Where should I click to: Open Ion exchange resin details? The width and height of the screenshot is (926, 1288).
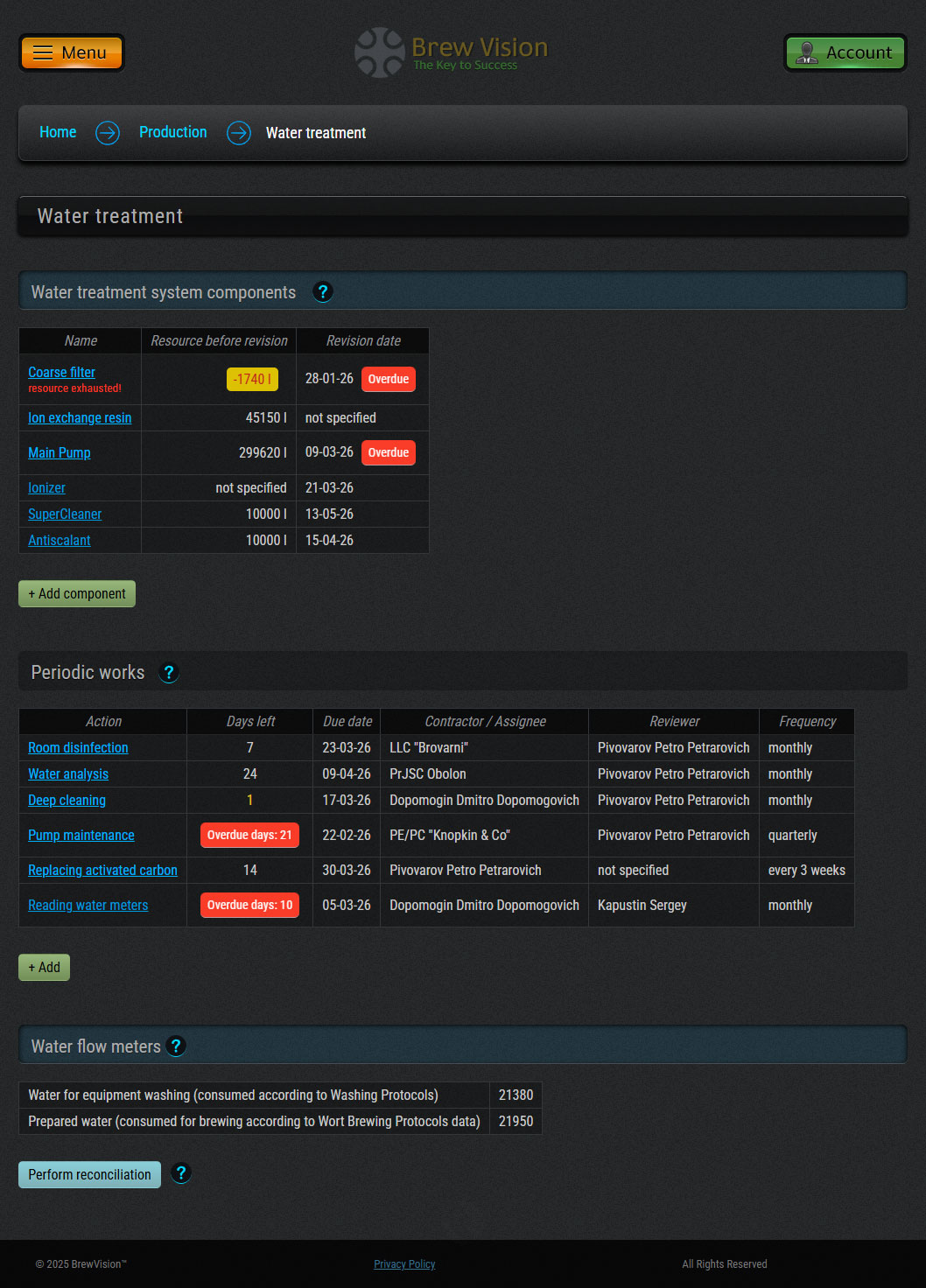pyautogui.click(x=80, y=418)
